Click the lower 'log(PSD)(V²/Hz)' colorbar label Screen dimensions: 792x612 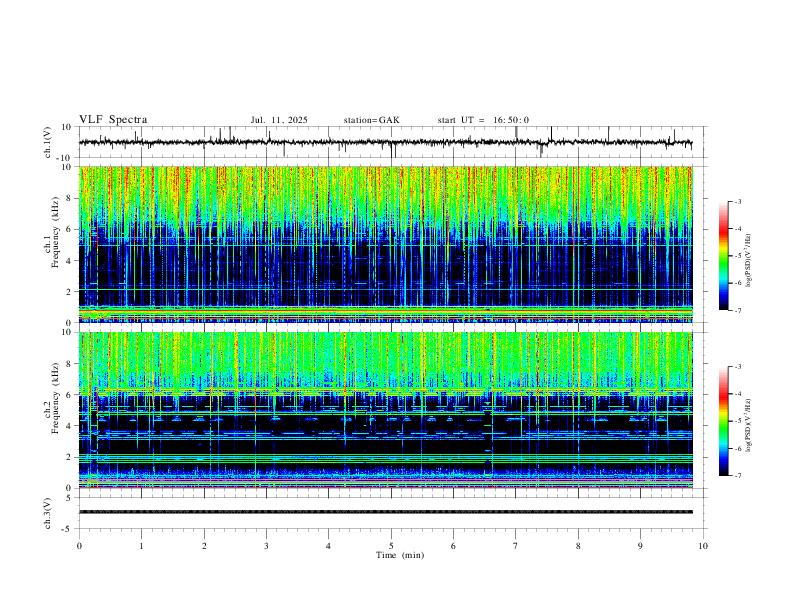tap(749, 425)
